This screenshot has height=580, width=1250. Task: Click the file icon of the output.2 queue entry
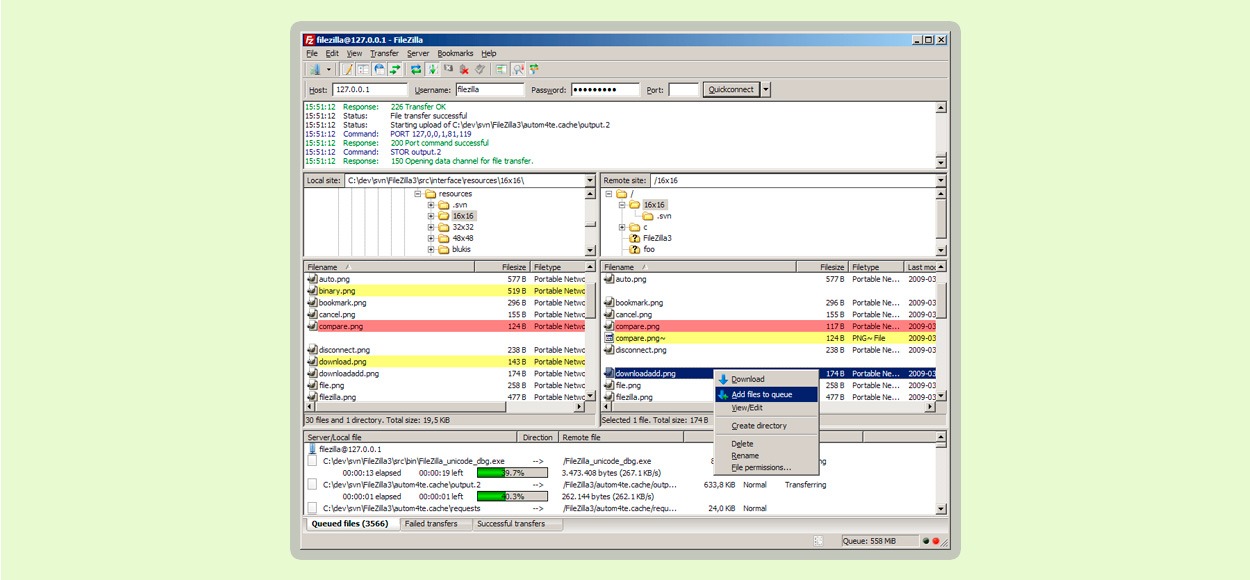pyautogui.click(x=312, y=485)
